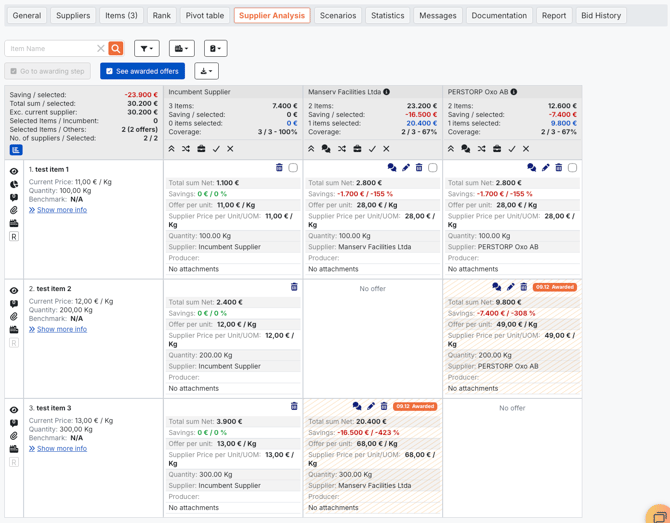Click the Item Name search field
The width and height of the screenshot is (670, 523).
[x=50, y=48]
